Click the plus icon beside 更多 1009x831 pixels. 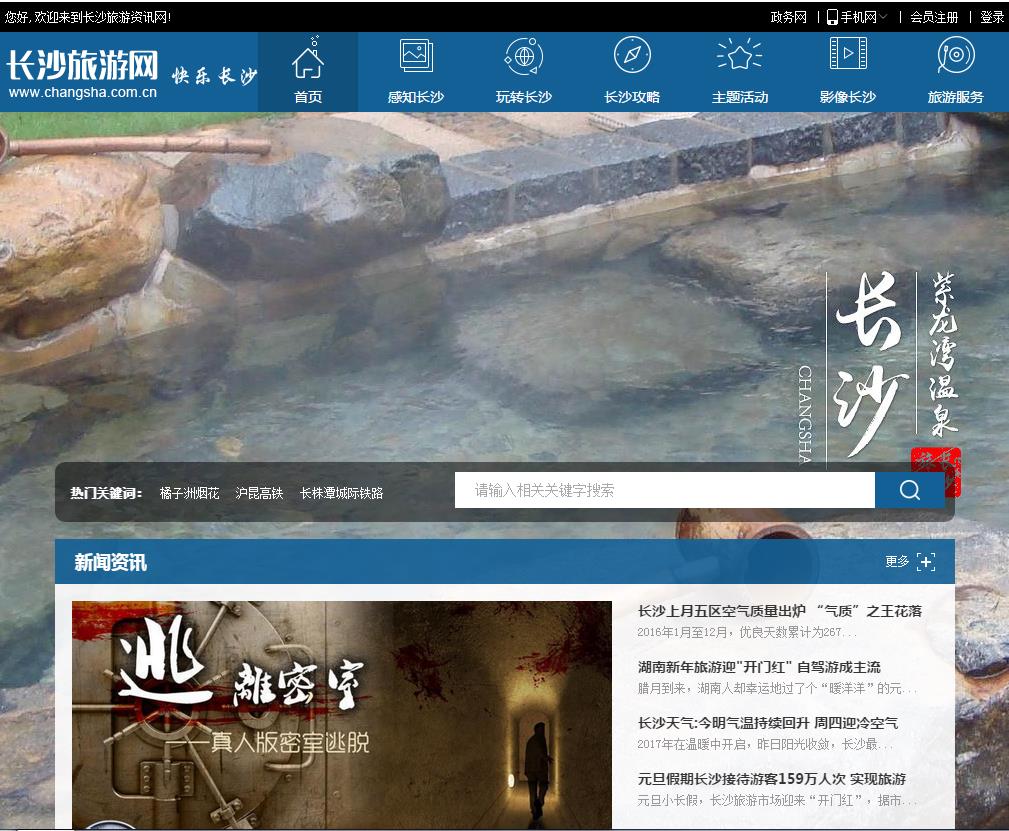point(926,562)
